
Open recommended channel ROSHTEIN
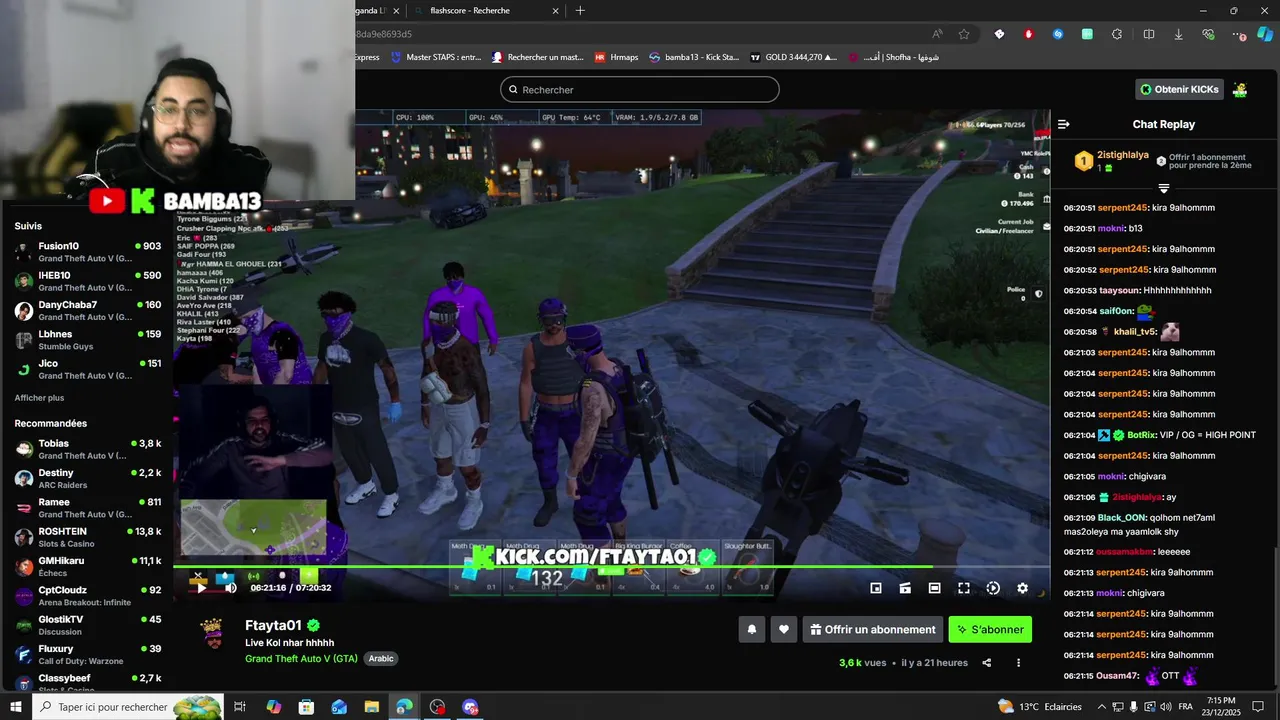(88, 537)
